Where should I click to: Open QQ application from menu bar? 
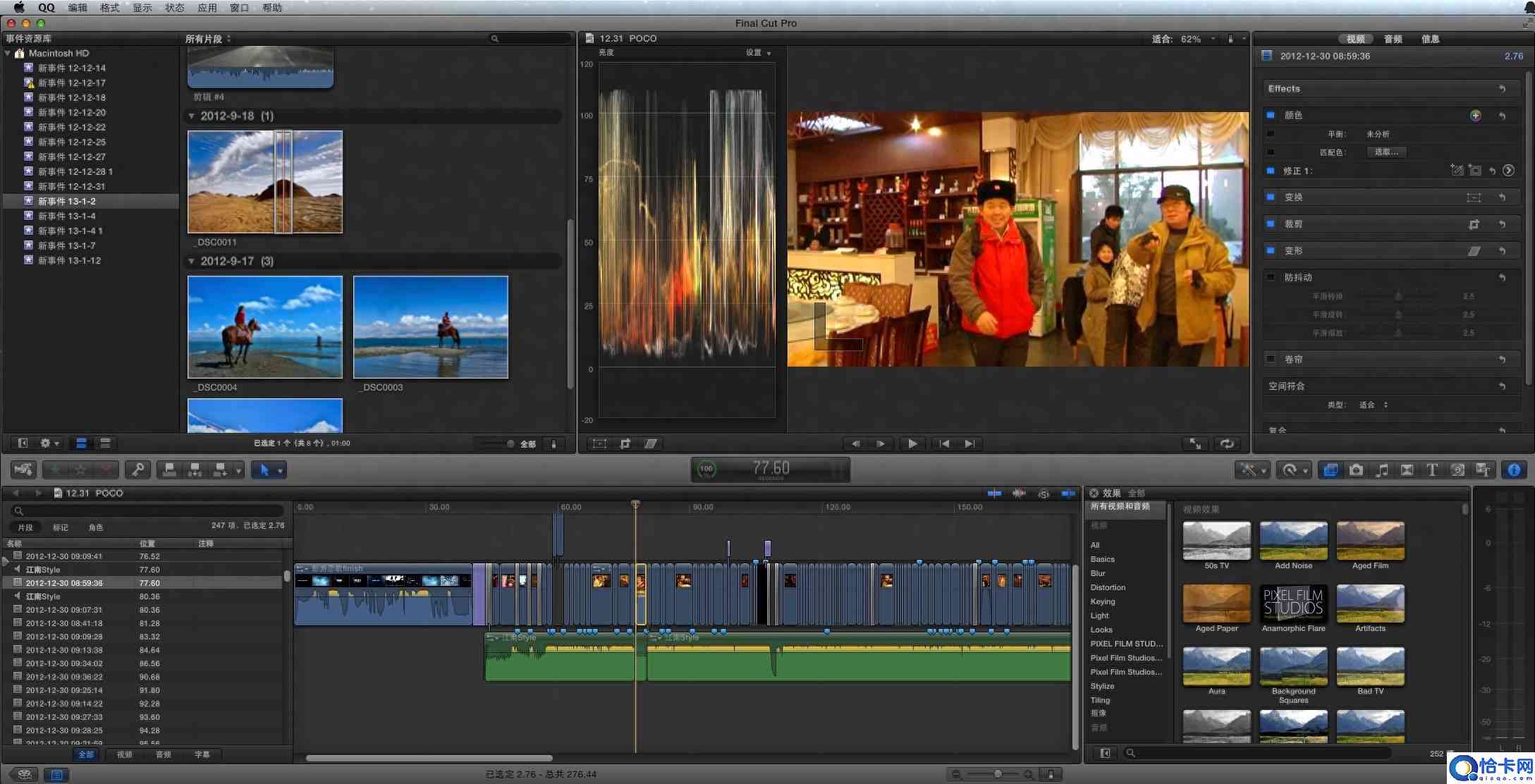click(47, 8)
